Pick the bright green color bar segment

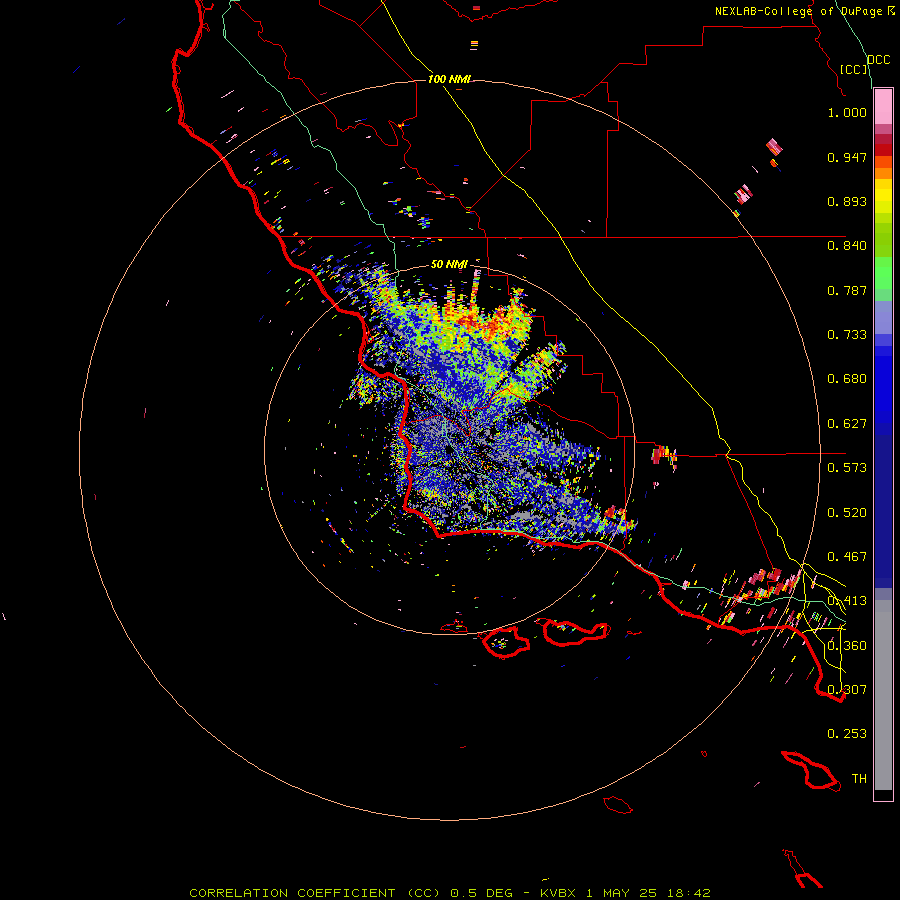[883, 273]
